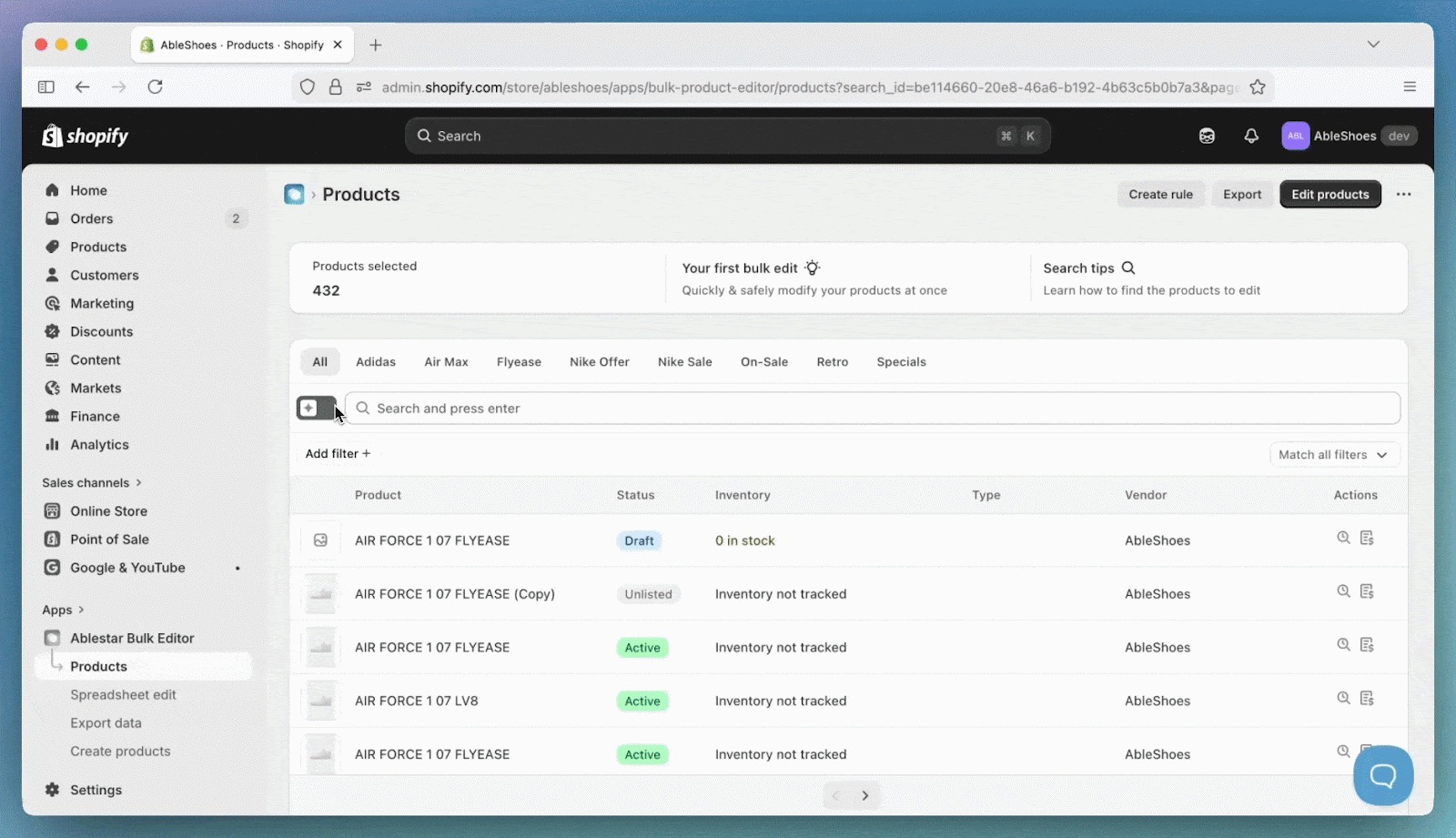1456x838 pixels.
Task: Show the browser sidebar panel
Action: [46, 86]
